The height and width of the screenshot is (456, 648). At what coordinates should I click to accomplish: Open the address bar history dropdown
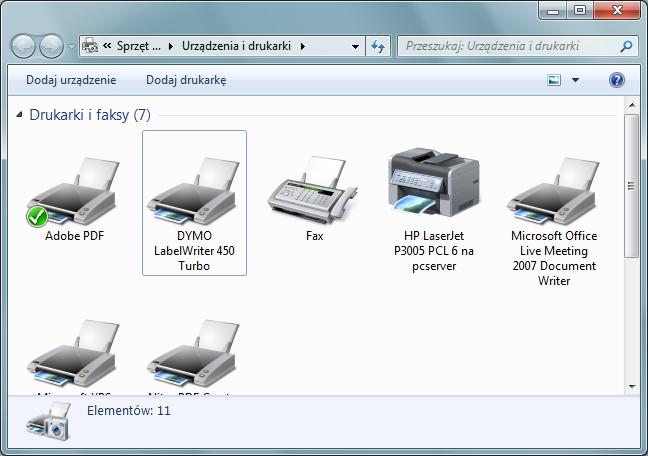(x=355, y=46)
